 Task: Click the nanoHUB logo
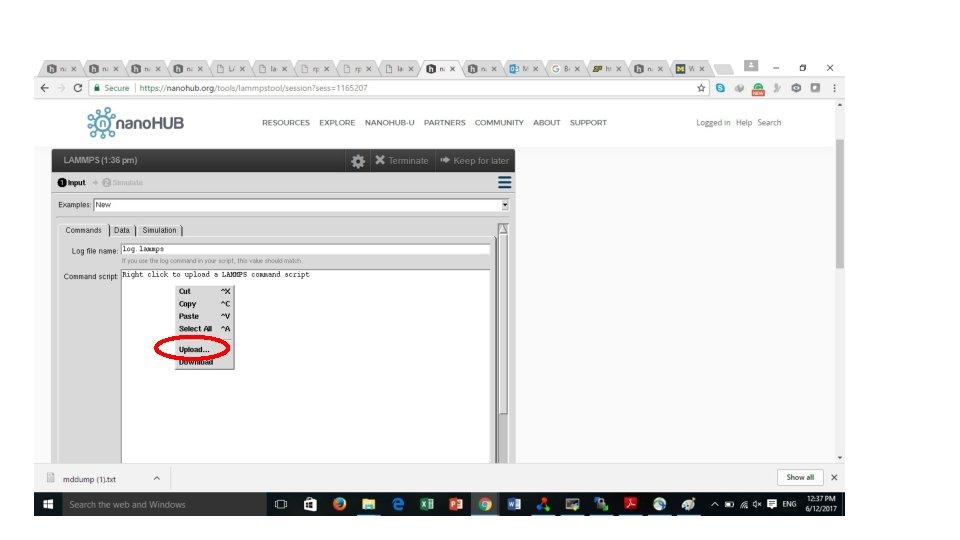pos(135,123)
